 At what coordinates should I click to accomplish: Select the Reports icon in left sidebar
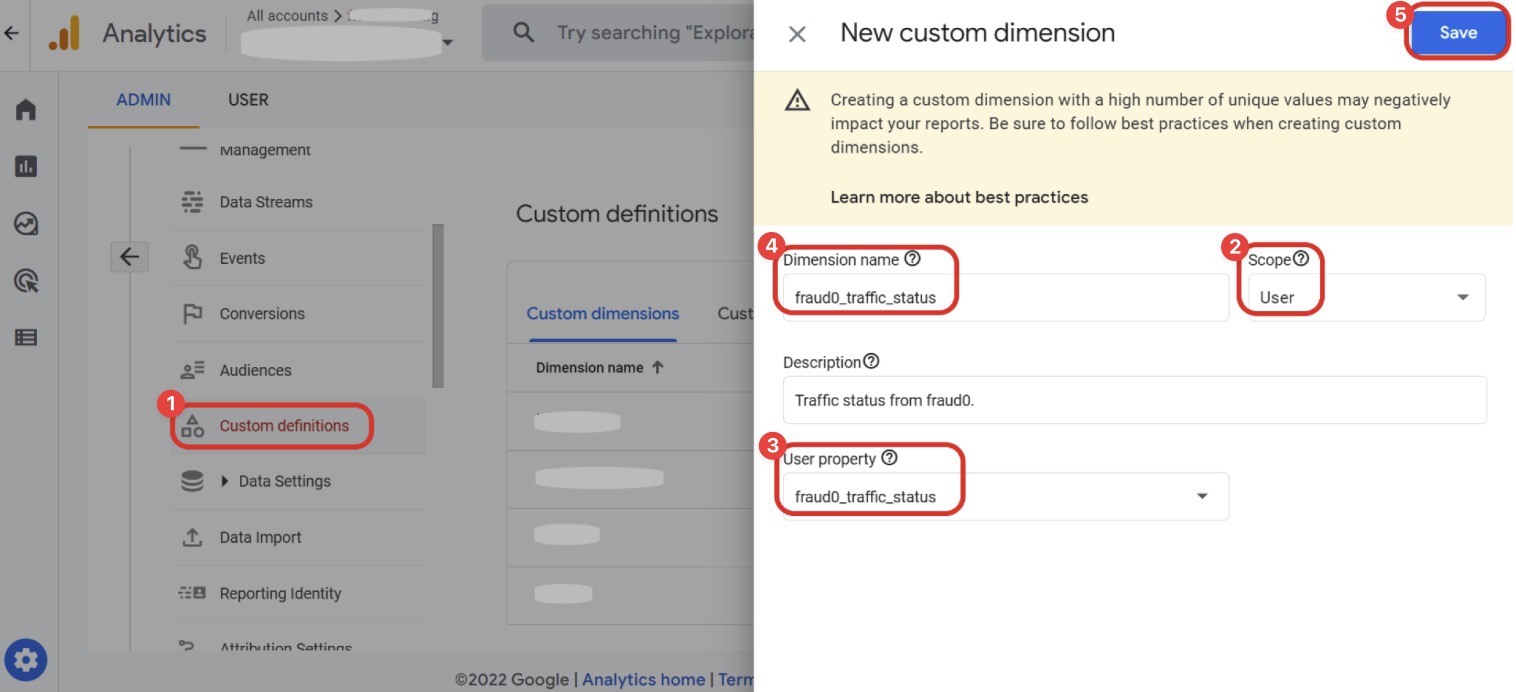pos(26,166)
